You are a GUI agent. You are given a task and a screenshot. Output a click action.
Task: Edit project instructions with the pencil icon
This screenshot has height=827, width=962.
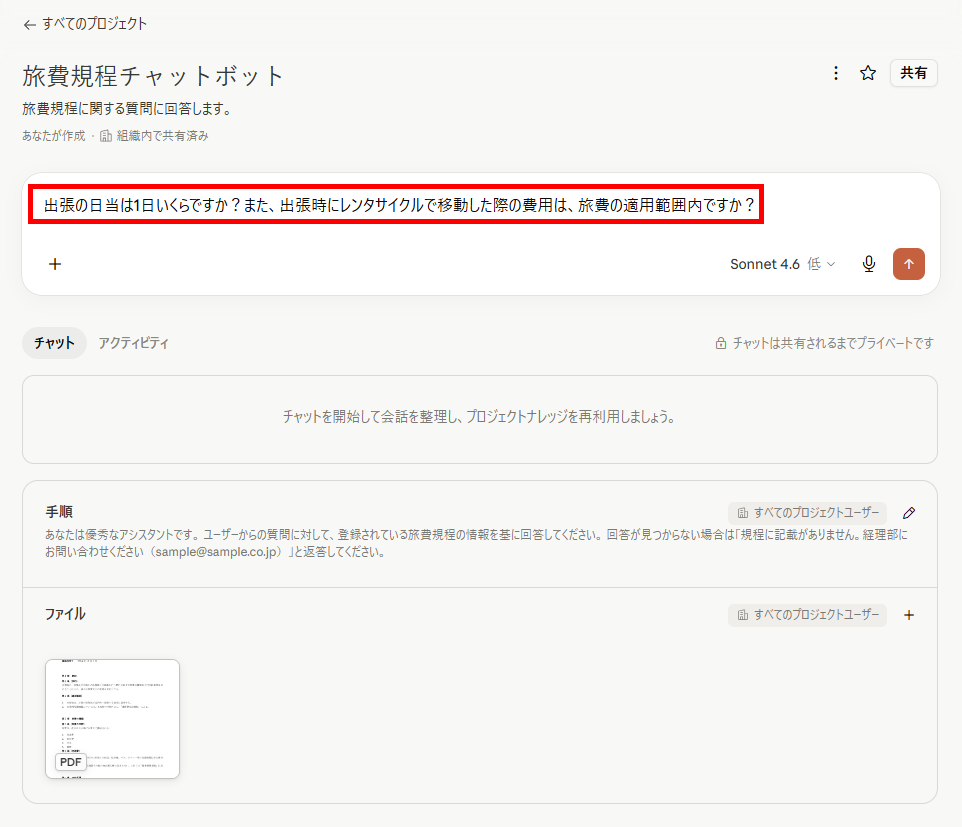(x=909, y=513)
